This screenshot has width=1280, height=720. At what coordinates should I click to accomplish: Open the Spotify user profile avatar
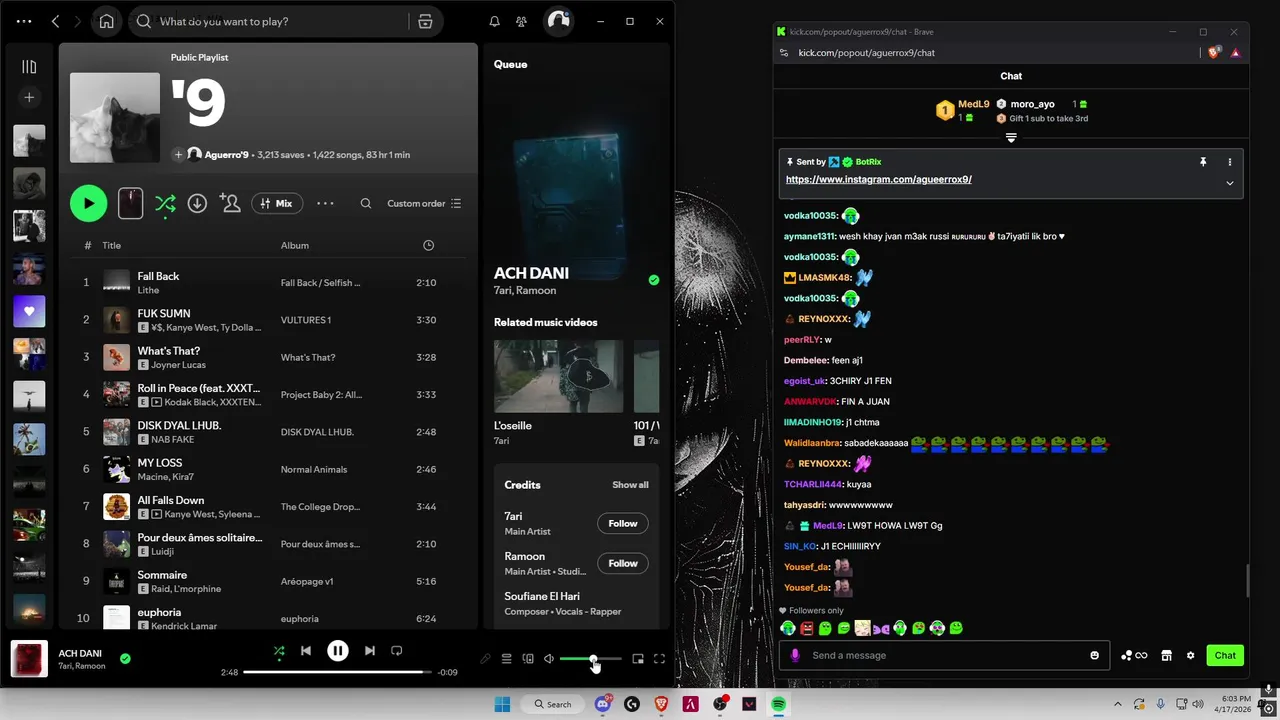coord(558,21)
